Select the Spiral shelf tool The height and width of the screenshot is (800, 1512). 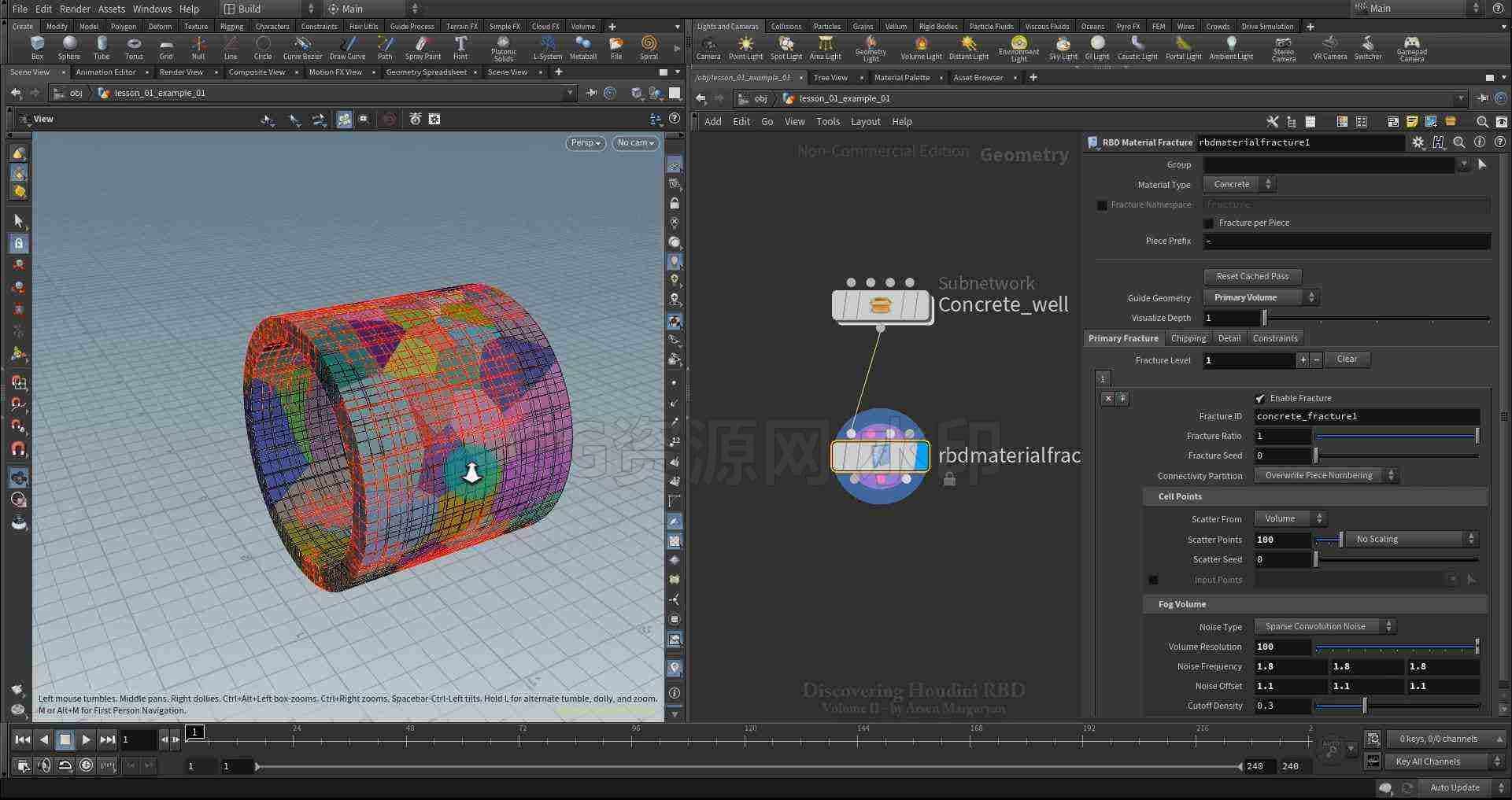pyautogui.click(x=649, y=47)
